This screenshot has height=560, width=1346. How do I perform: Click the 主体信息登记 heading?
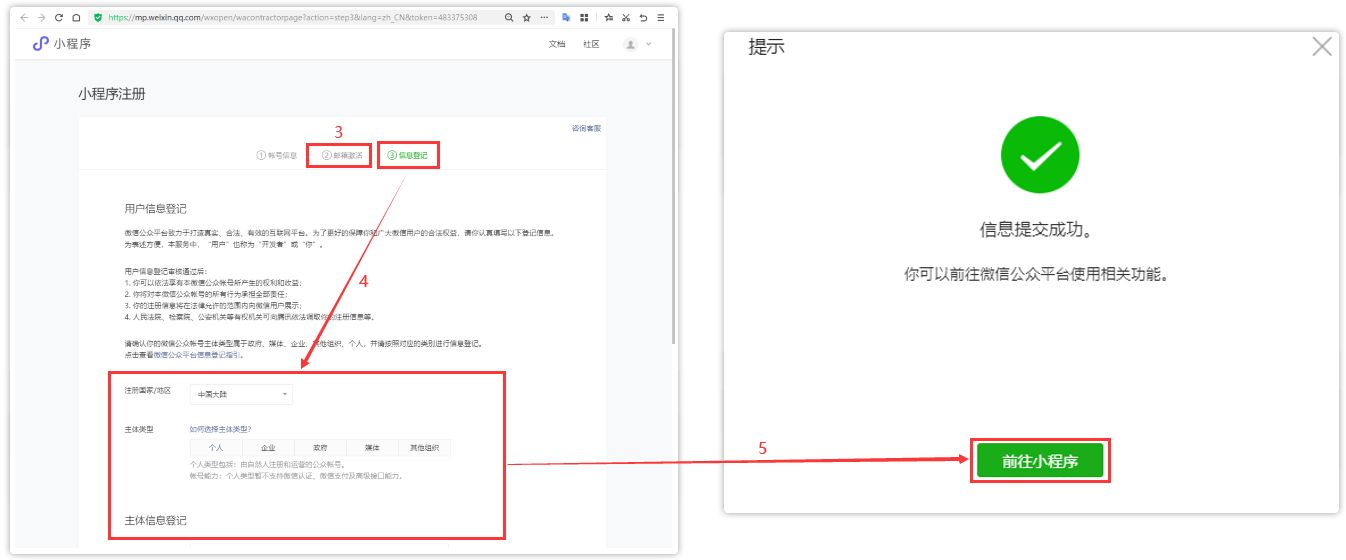[155, 521]
